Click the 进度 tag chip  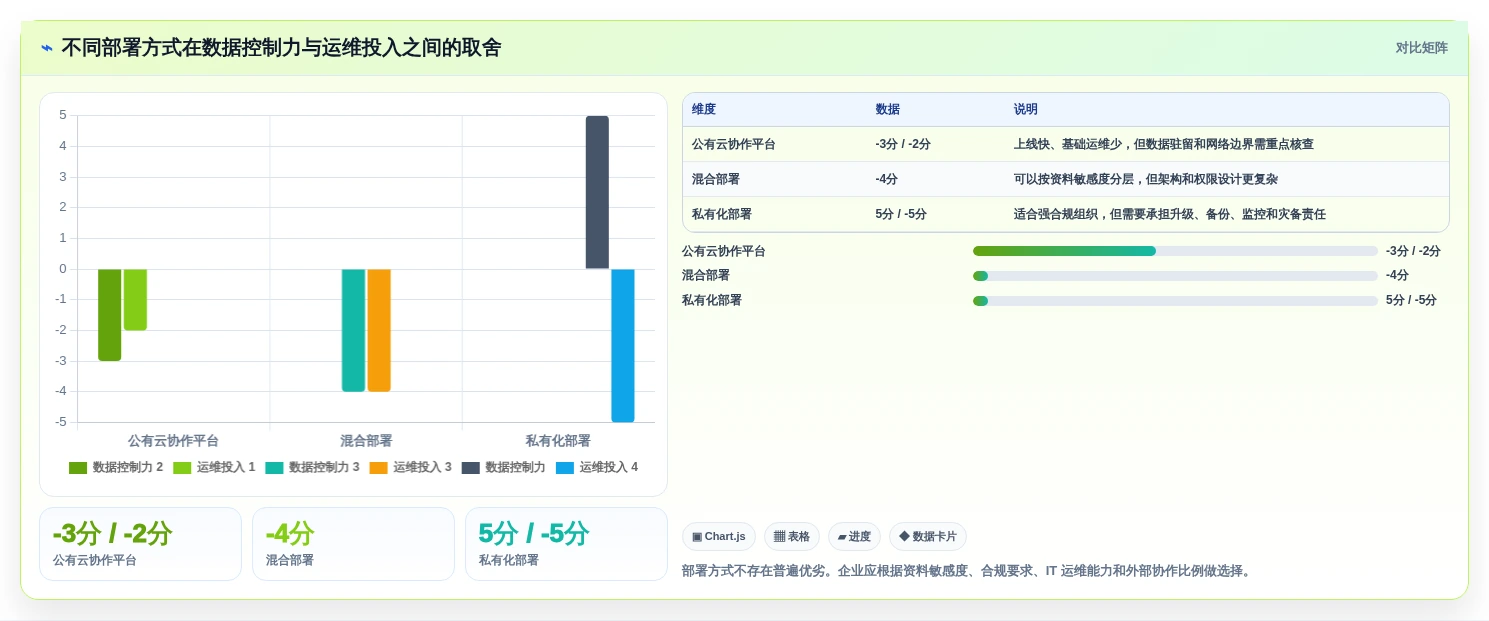pos(854,536)
